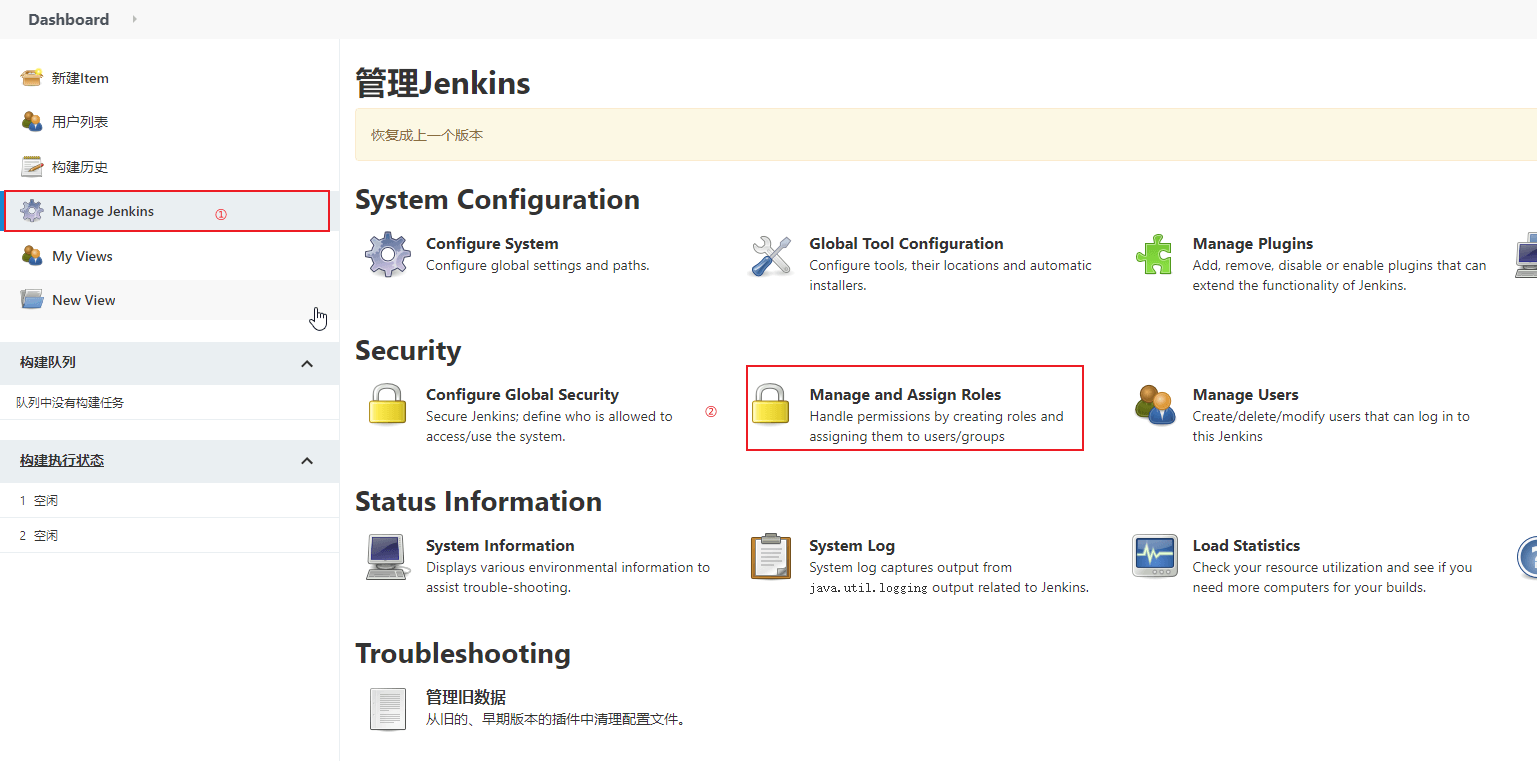
Task: Open the My Views sidebar link
Action: (82, 256)
